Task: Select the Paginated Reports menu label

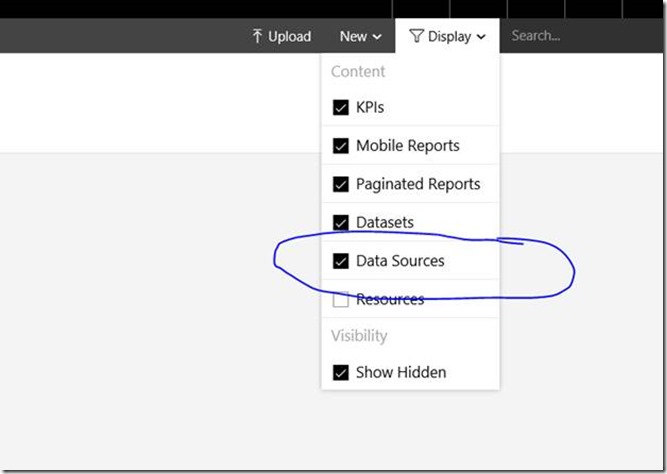Action: tap(418, 184)
